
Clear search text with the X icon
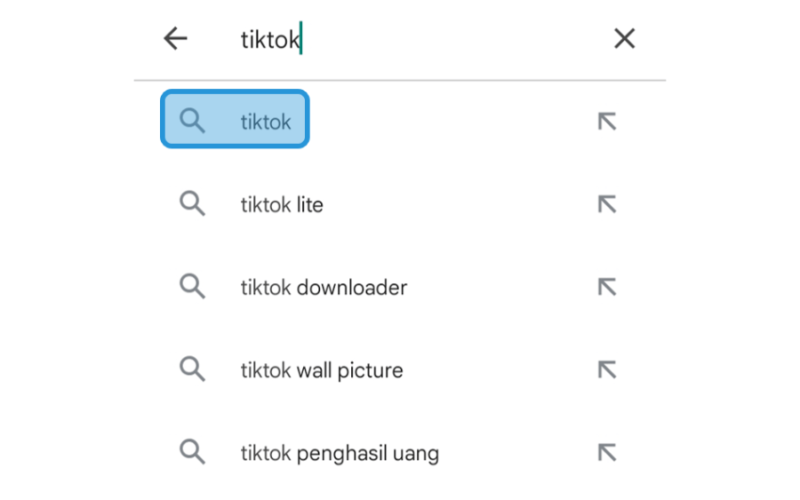[624, 38]
